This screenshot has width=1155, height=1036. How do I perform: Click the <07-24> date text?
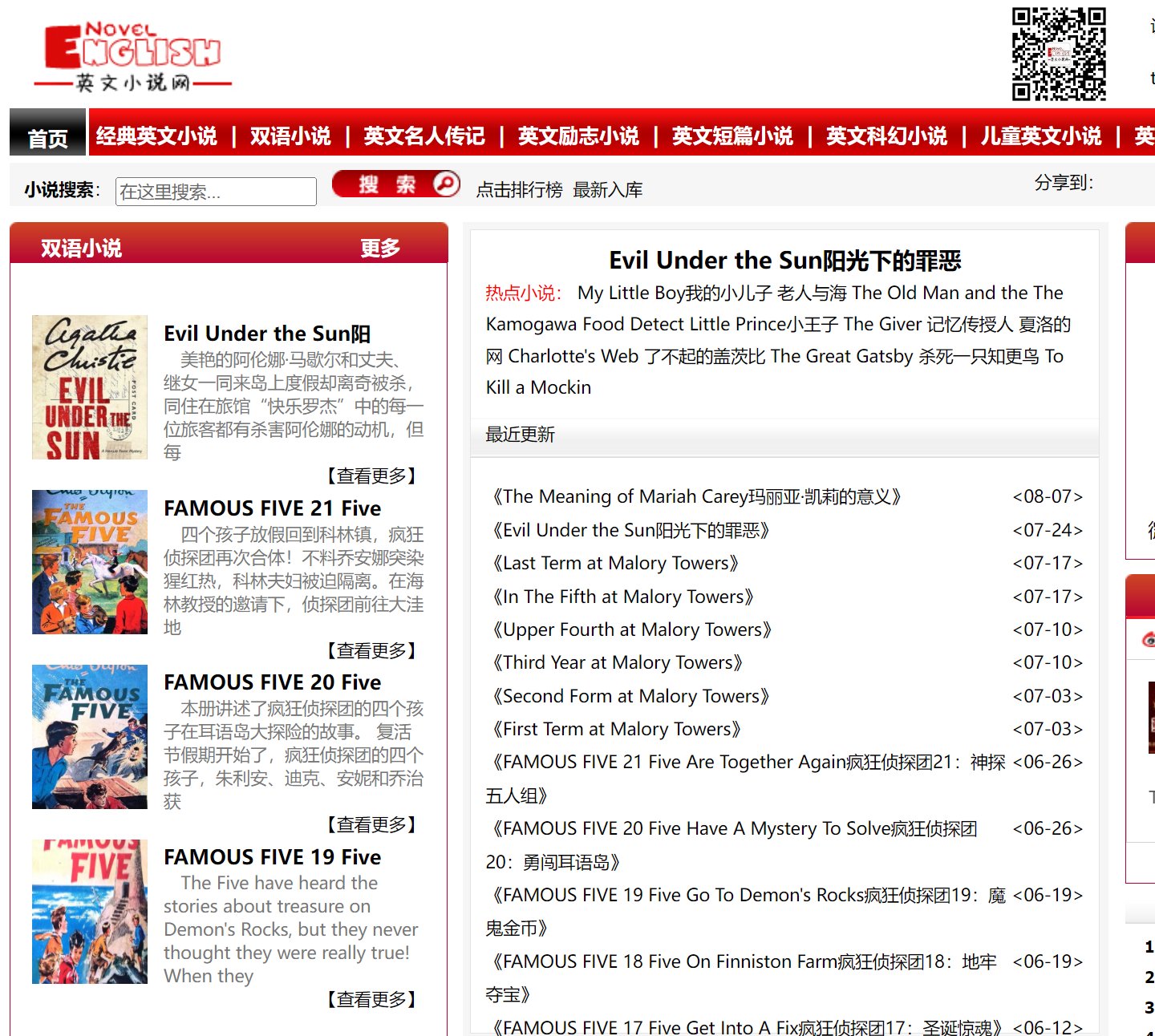(x=1048, y=530)
